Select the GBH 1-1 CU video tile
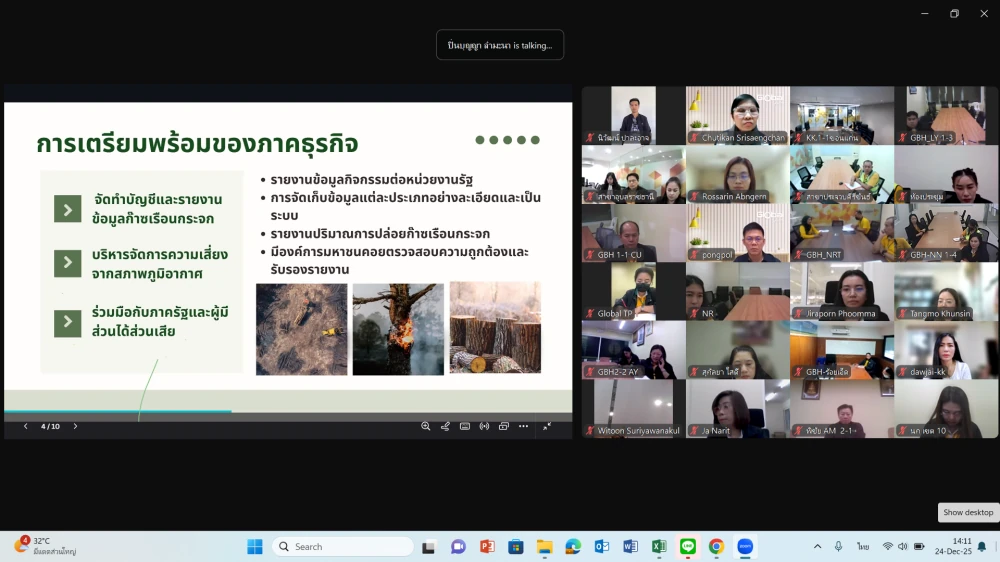The image size is (1000, 562). [x=634, y=233]
